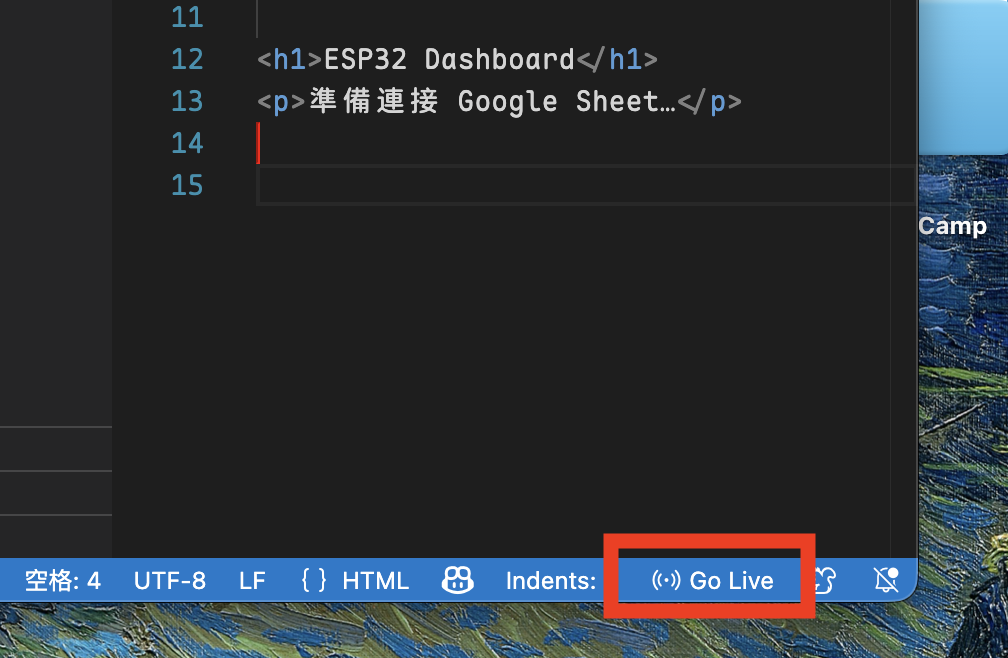
Task: Select line number 15 in the gutter
Action: coord(187,185)
